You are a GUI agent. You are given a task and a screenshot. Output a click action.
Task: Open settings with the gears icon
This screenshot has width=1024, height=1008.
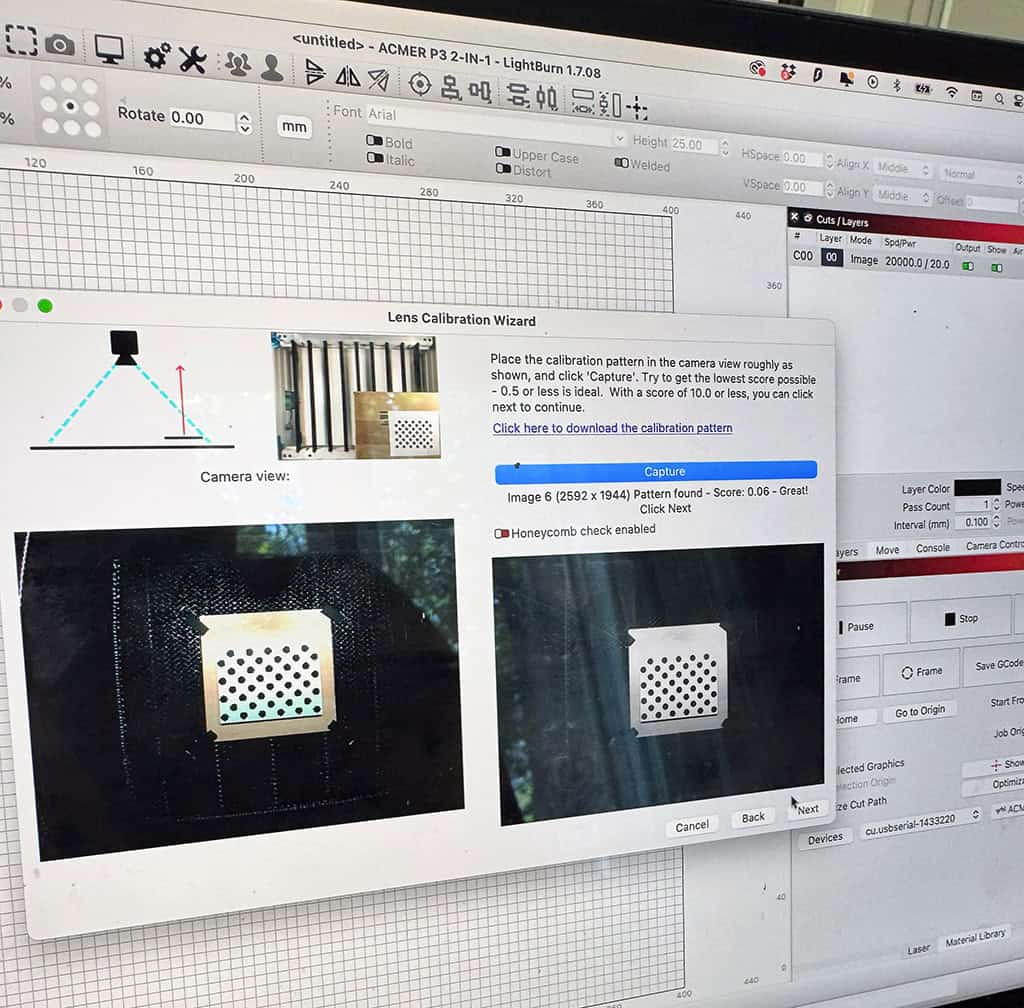click(157, 56)
